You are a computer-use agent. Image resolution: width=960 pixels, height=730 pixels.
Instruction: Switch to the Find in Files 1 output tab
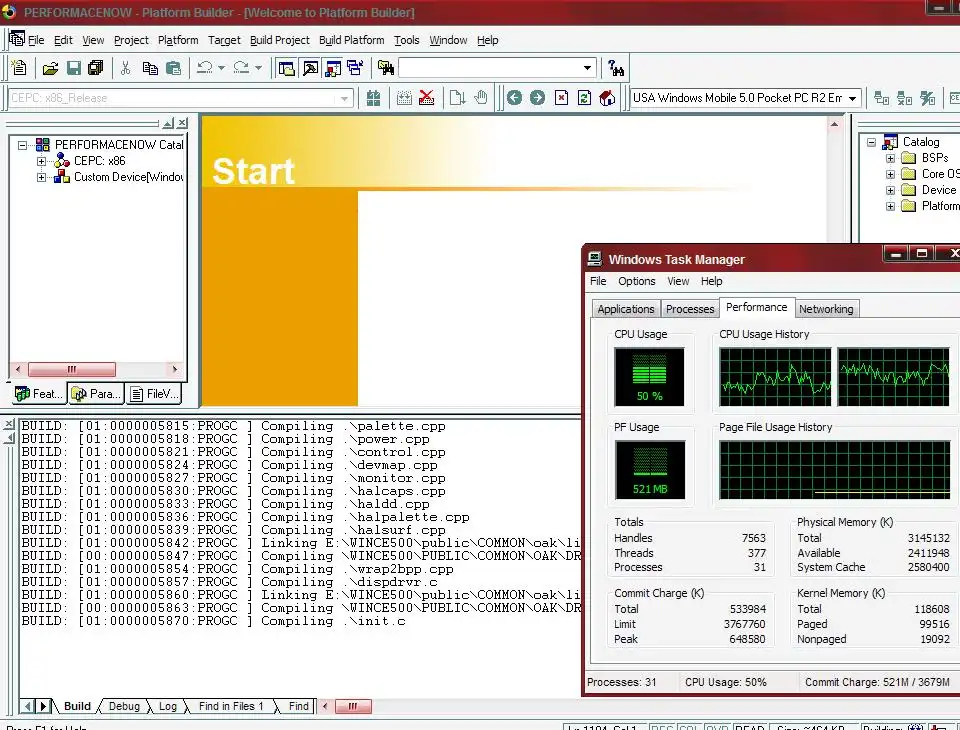(231, 706)
